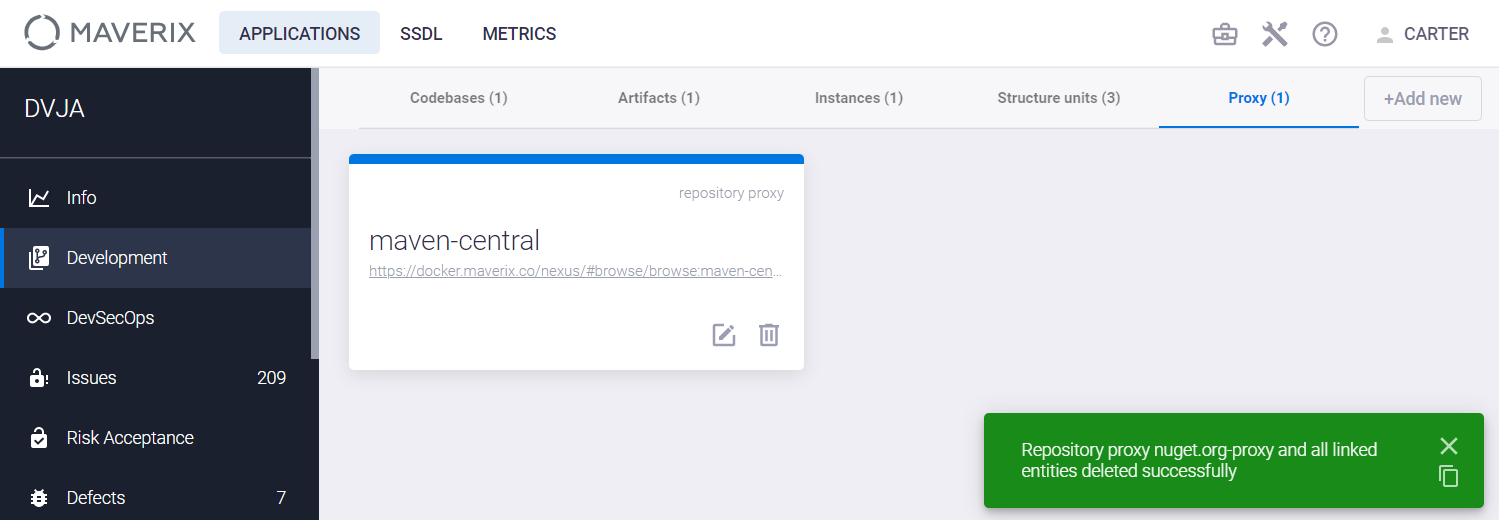The image size is (1499, 520).
Task: Open the CARTER user account menu
Action: click(1422, 34)
